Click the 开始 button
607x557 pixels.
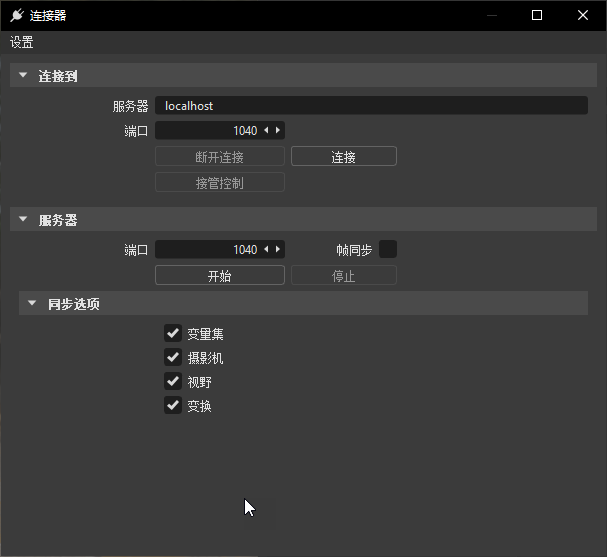coord(220,275)
